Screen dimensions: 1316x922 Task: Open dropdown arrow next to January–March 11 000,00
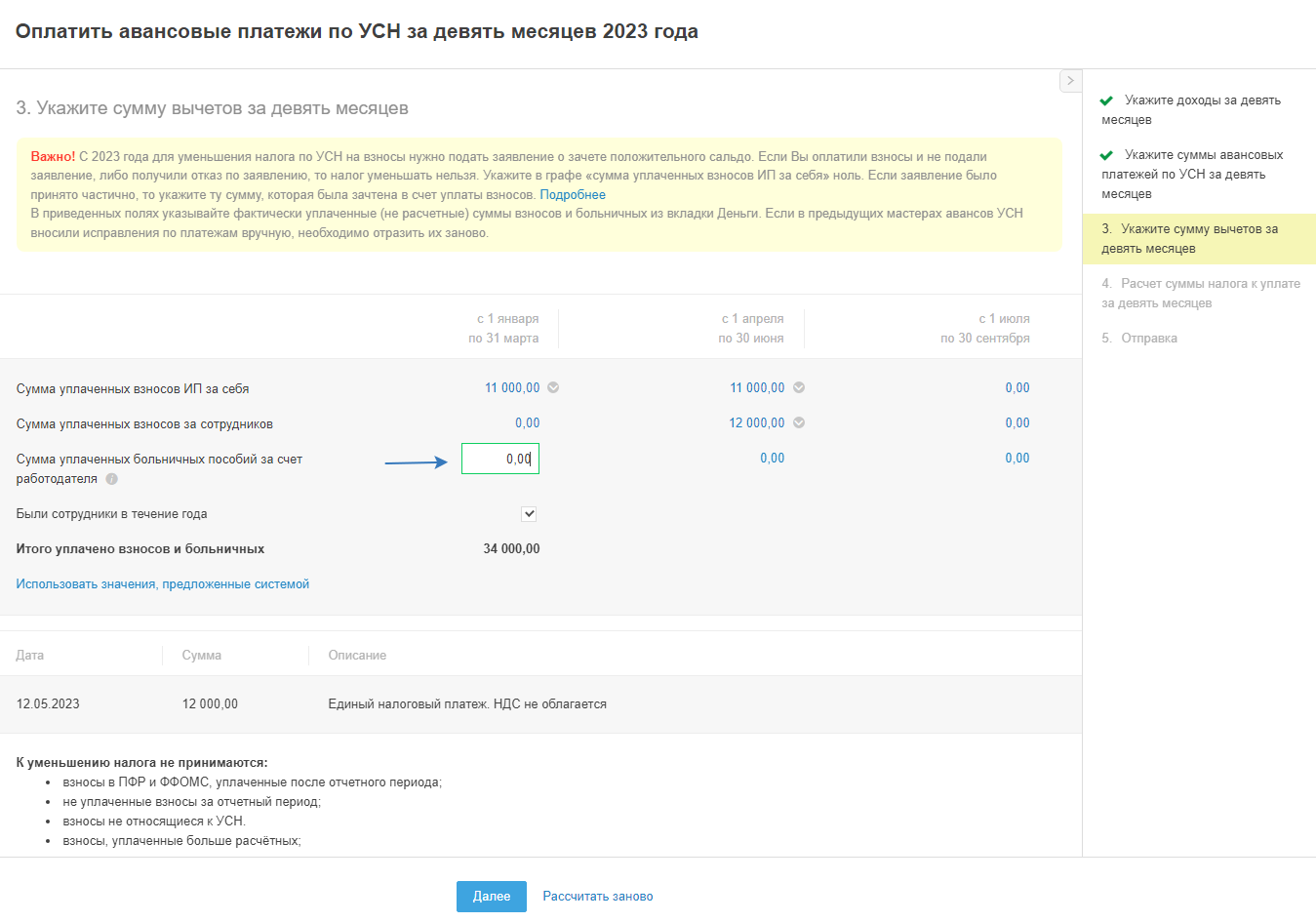[x=553, y=387]
